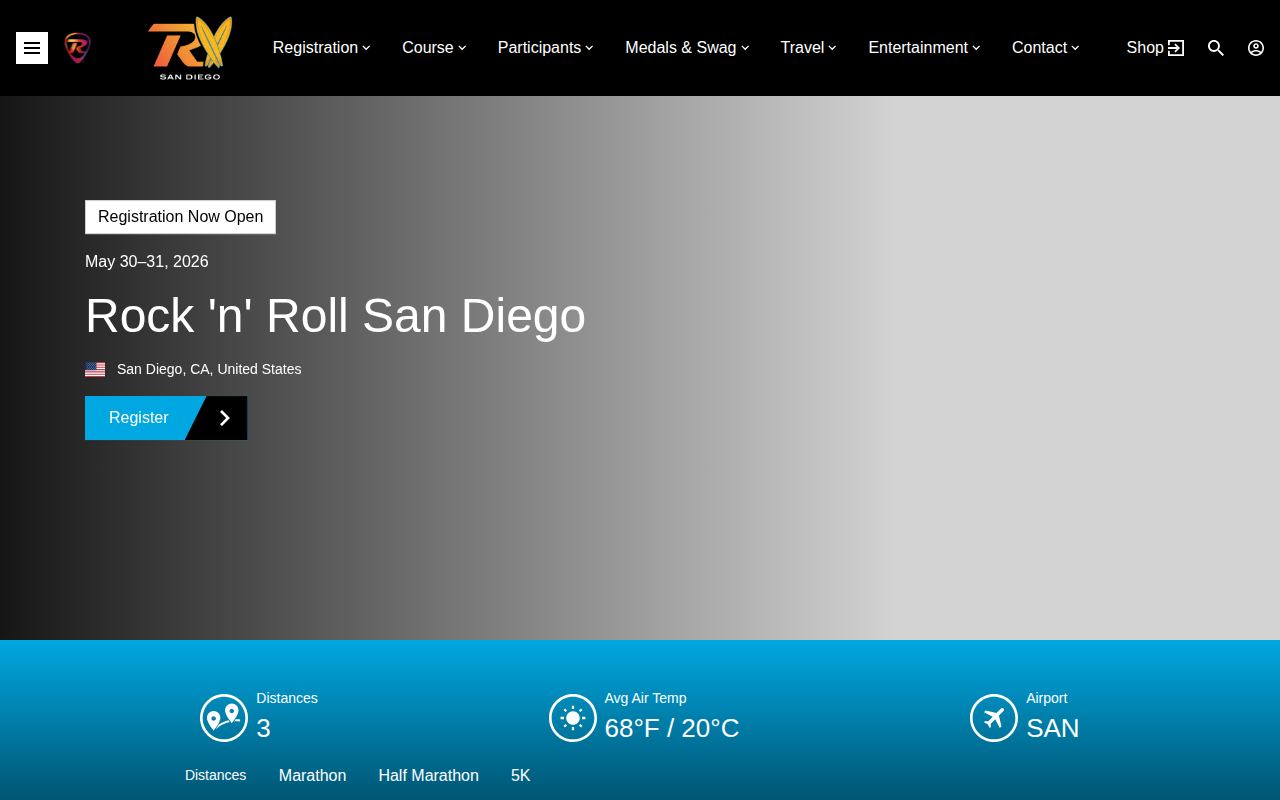Open the Contact menu
The width and height of the screenshot is (1280, 800).
(1046, 48)
